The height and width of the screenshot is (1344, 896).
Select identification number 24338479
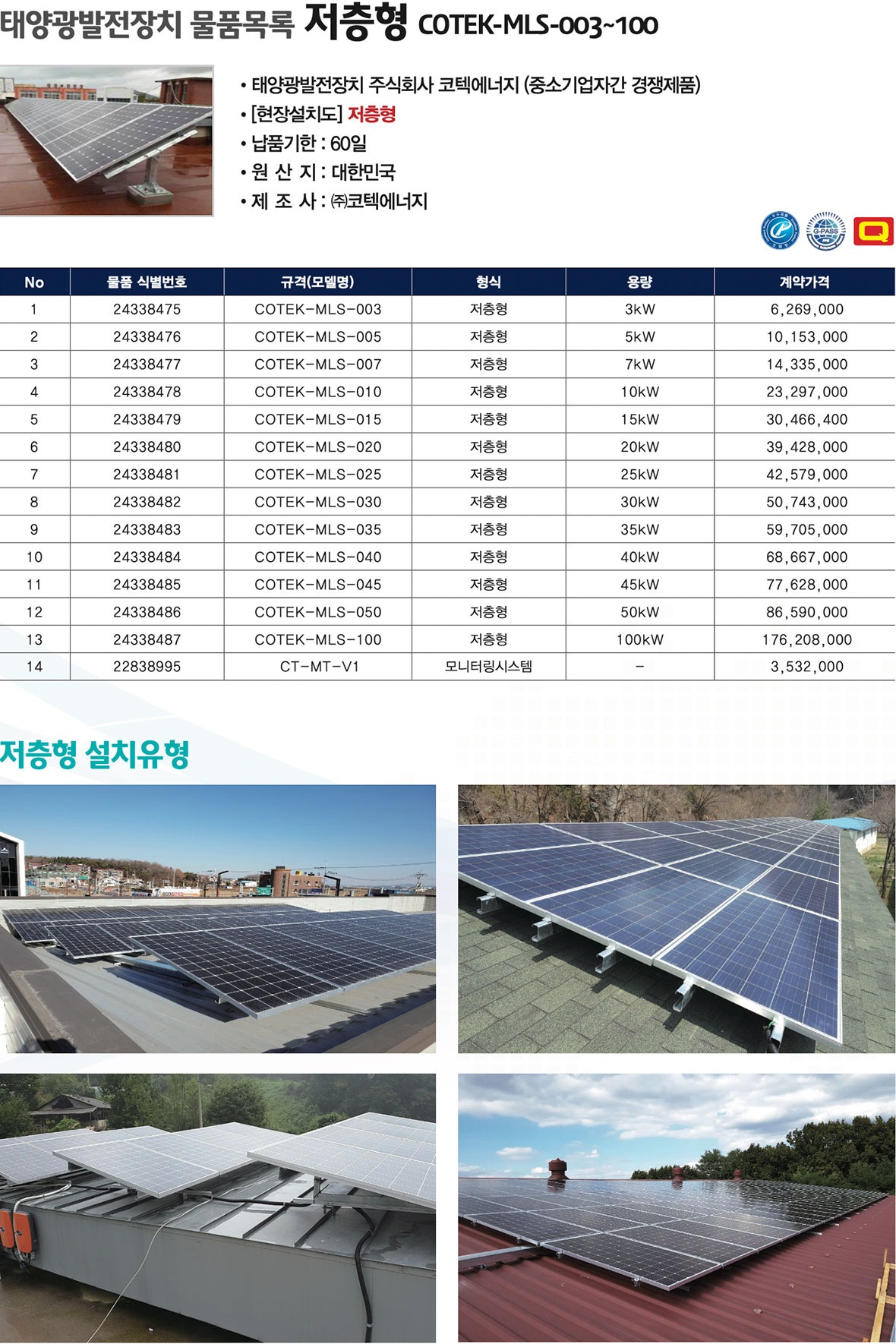point(147,419)
